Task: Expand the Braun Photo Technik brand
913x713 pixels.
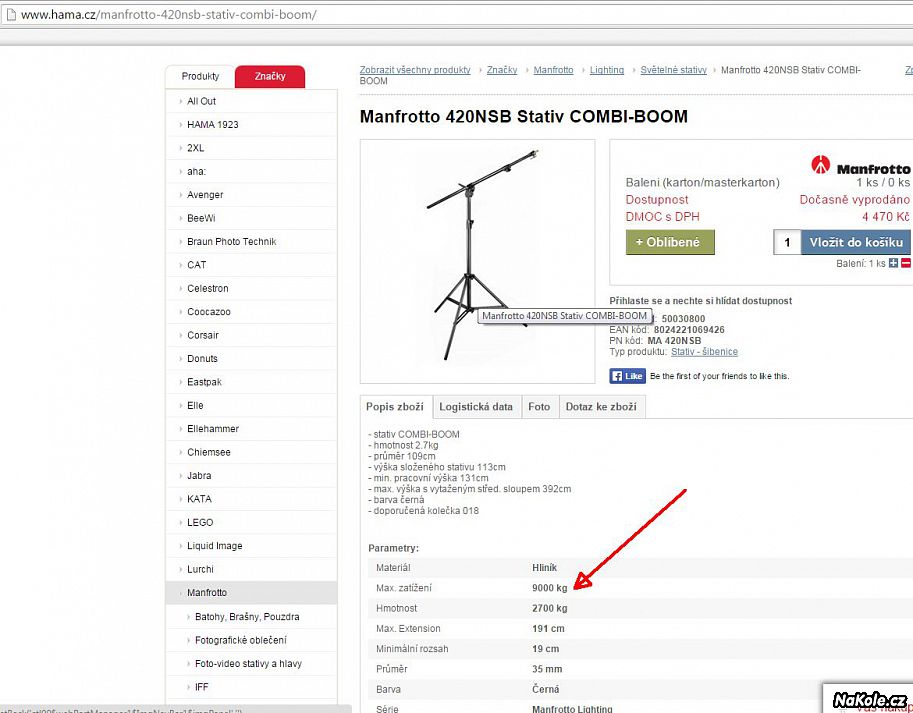Action: point(232,242)
